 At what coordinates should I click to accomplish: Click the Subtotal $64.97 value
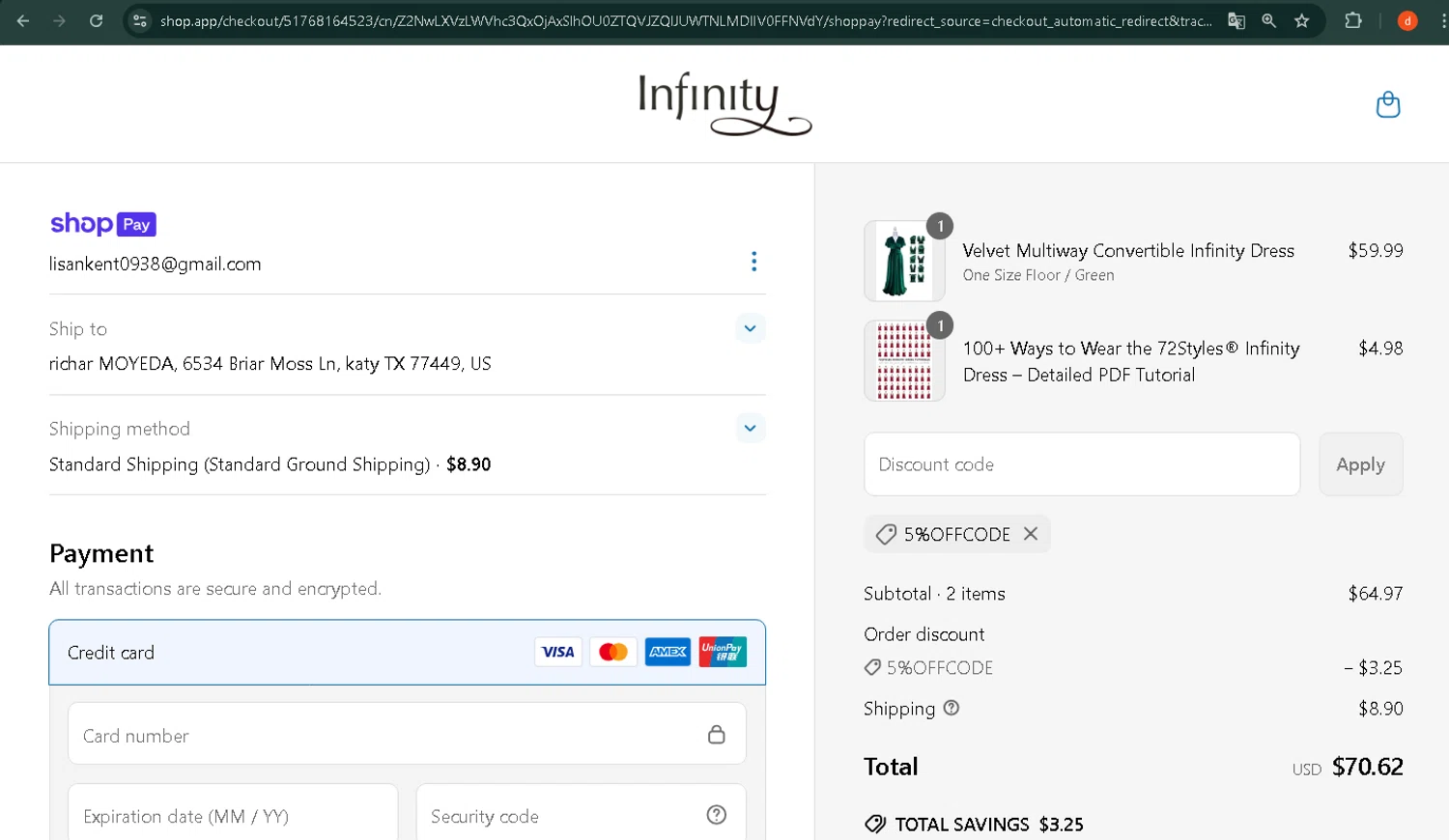click(1376, 594)
